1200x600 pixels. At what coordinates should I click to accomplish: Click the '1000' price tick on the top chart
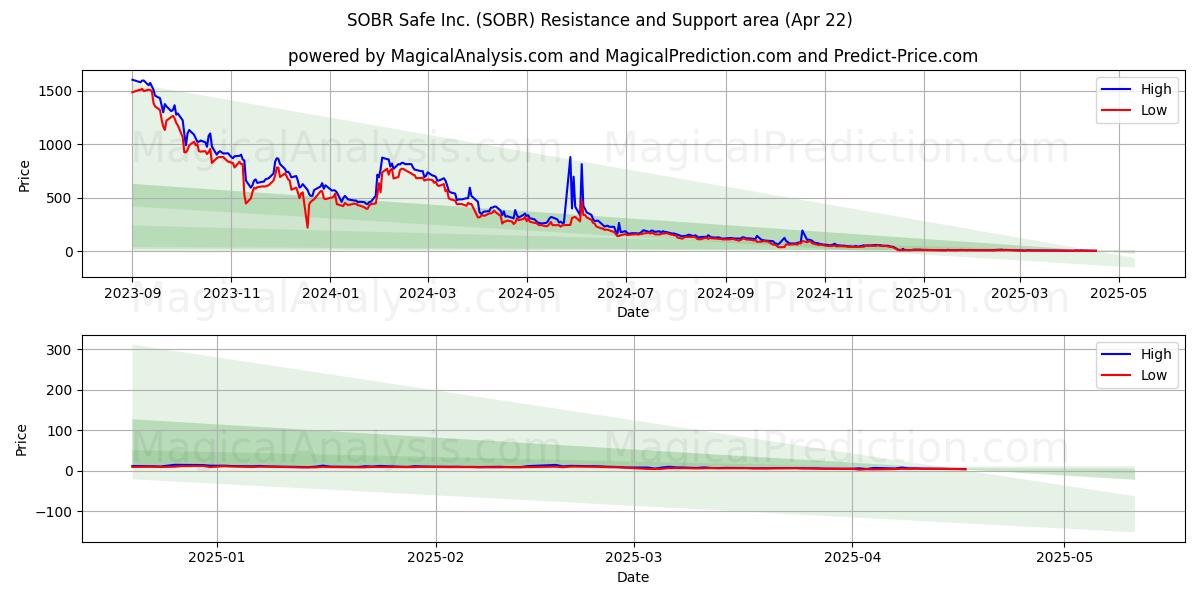[x=57, y=145]
